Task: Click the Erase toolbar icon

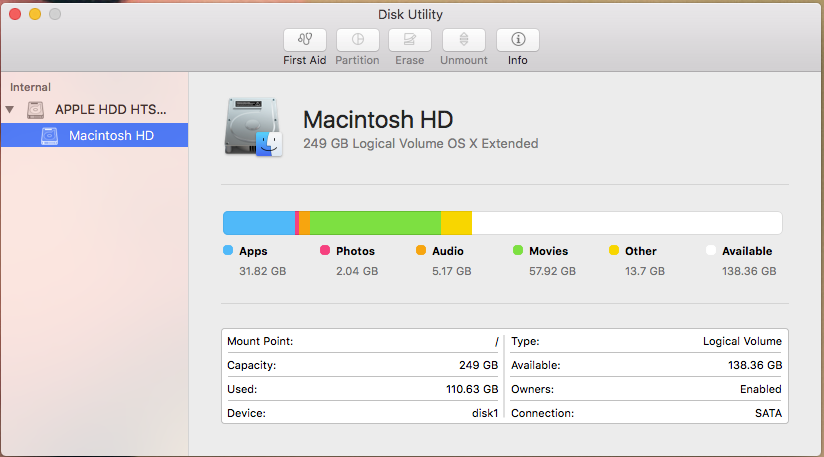Action: click(410, 40)
